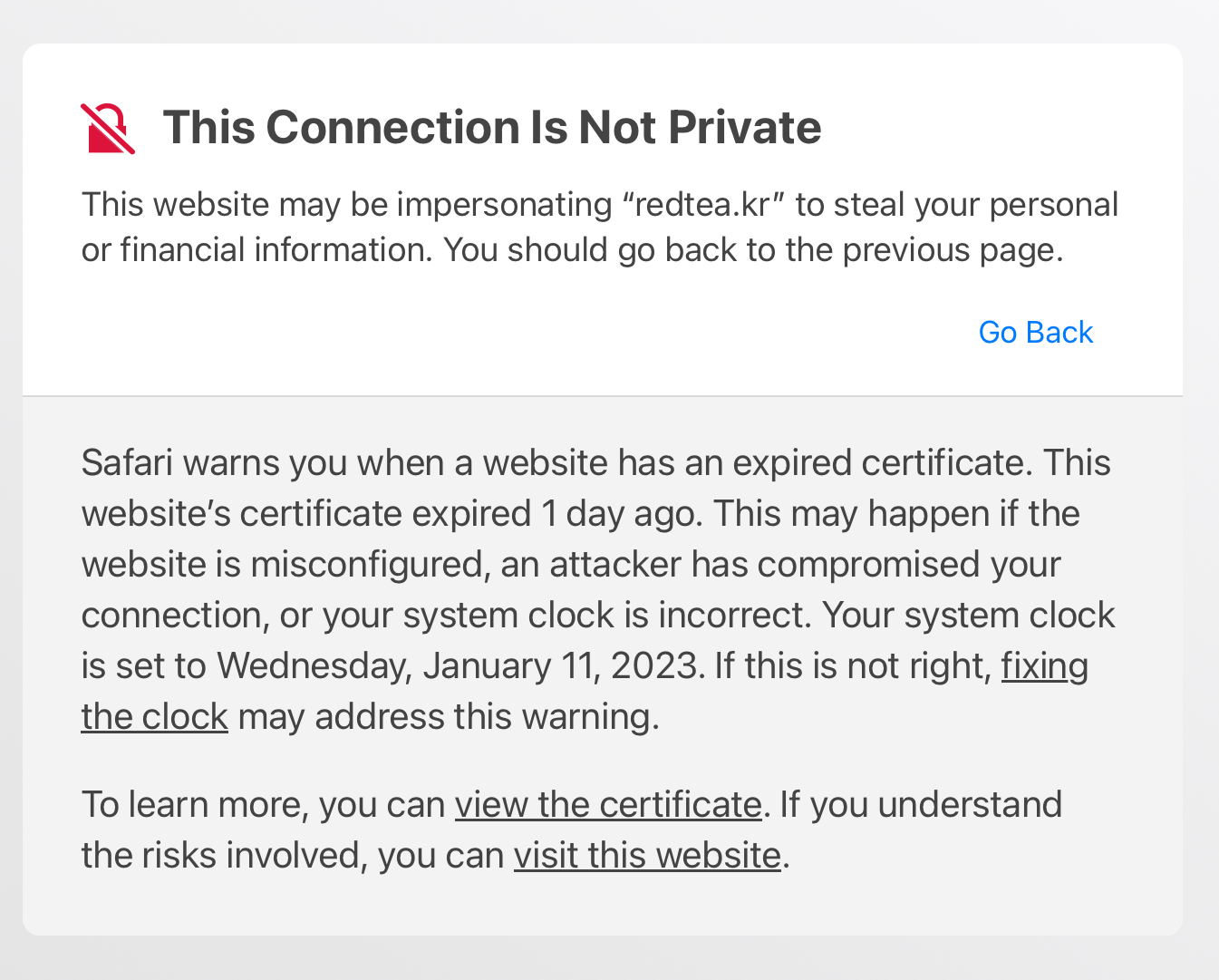The width and height of the screenshot is (1219, 980).
Task: Click the "To learn more, you can" text
Action: click(x=263, y=805)
